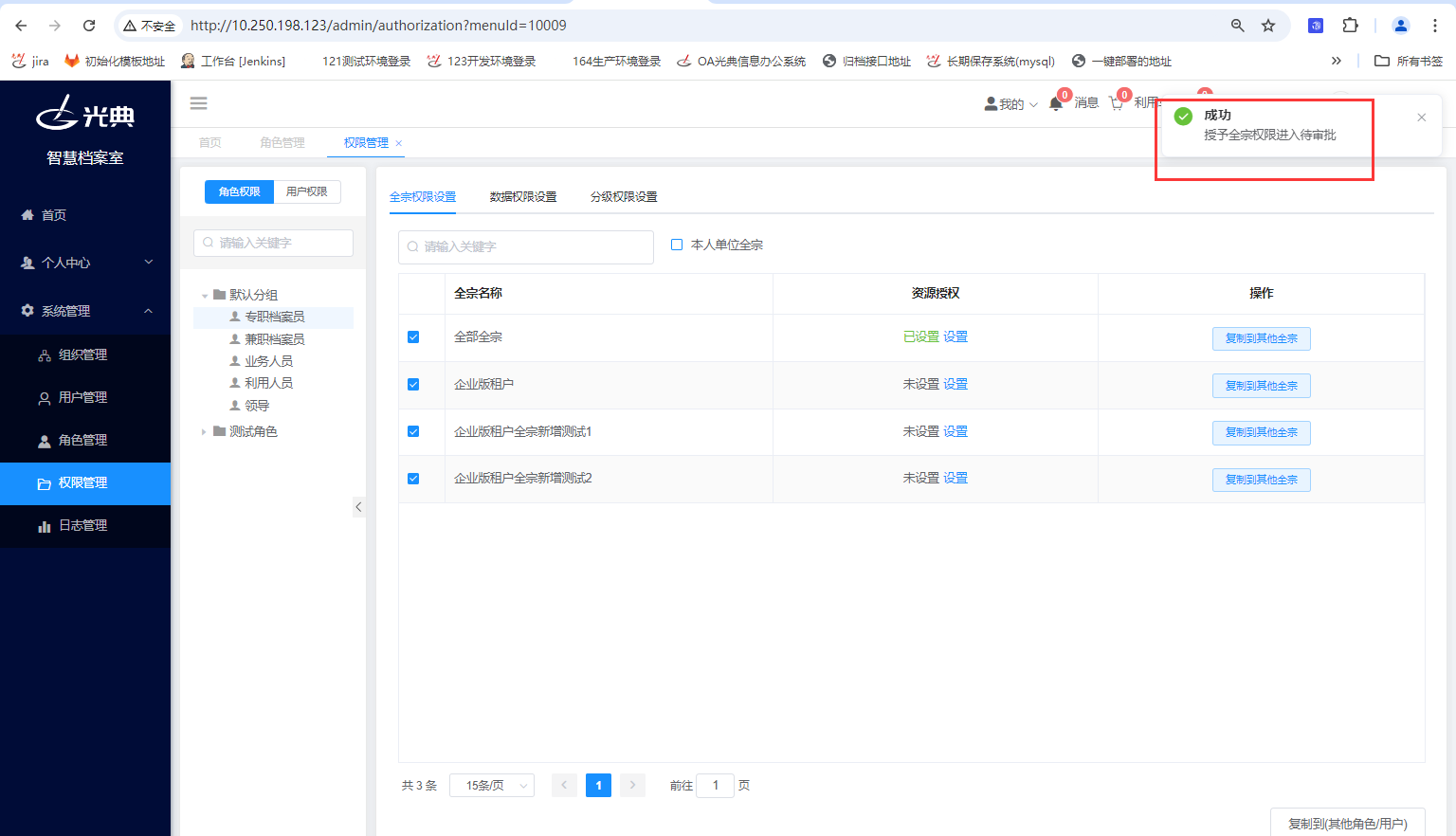Open the 我的 user dropdown

(x=1010, y=103)
